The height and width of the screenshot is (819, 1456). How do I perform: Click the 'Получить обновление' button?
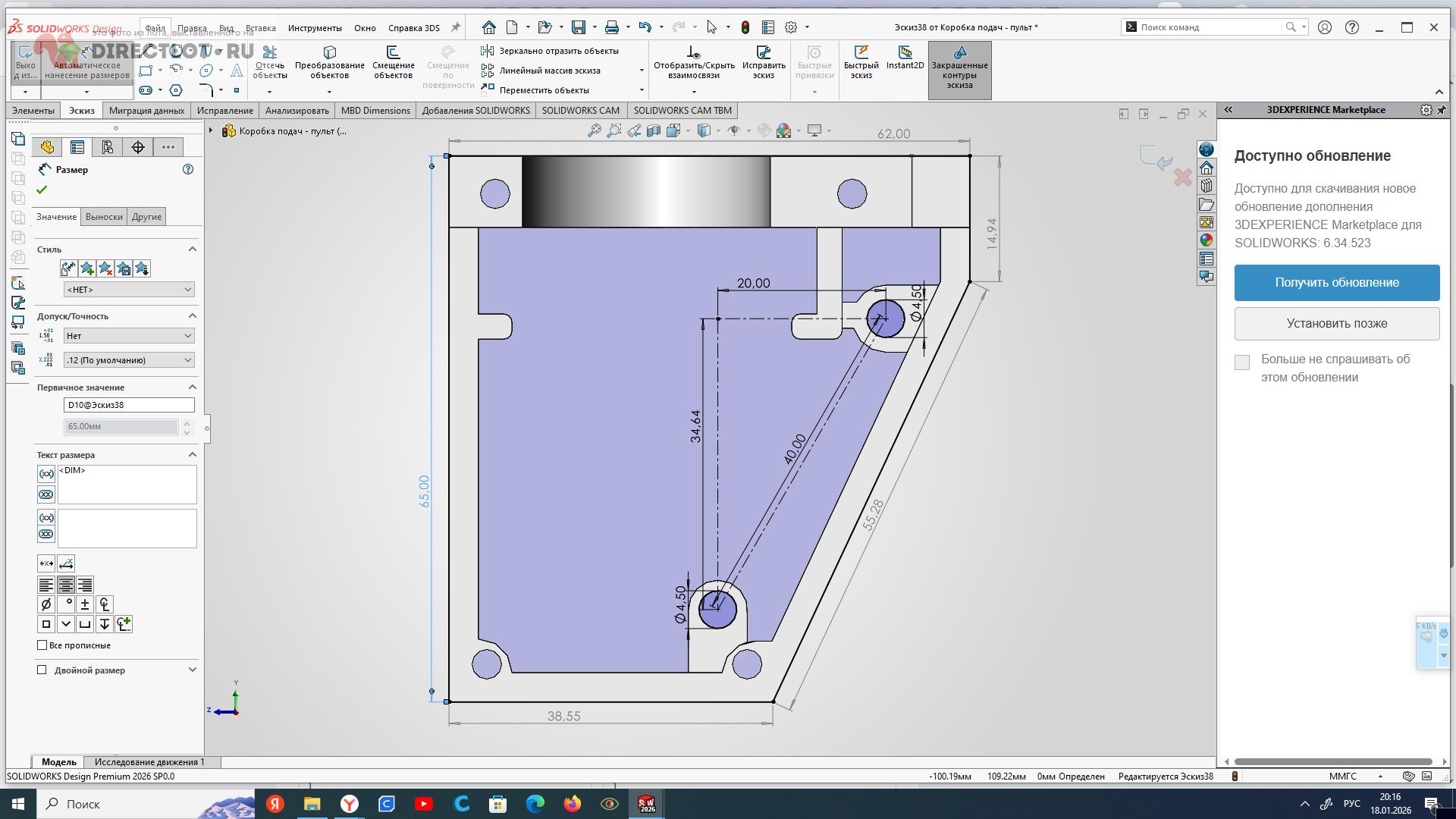1336,283
